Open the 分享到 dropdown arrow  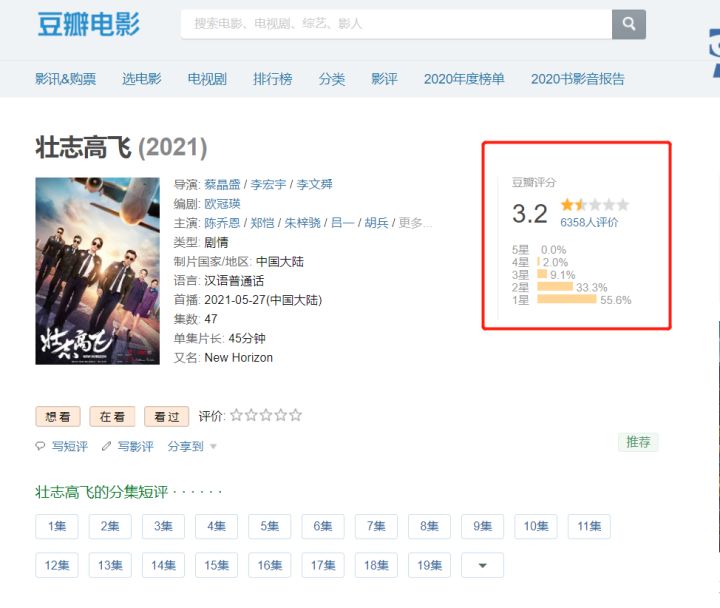pyautogui.click(x=213, y=446)
